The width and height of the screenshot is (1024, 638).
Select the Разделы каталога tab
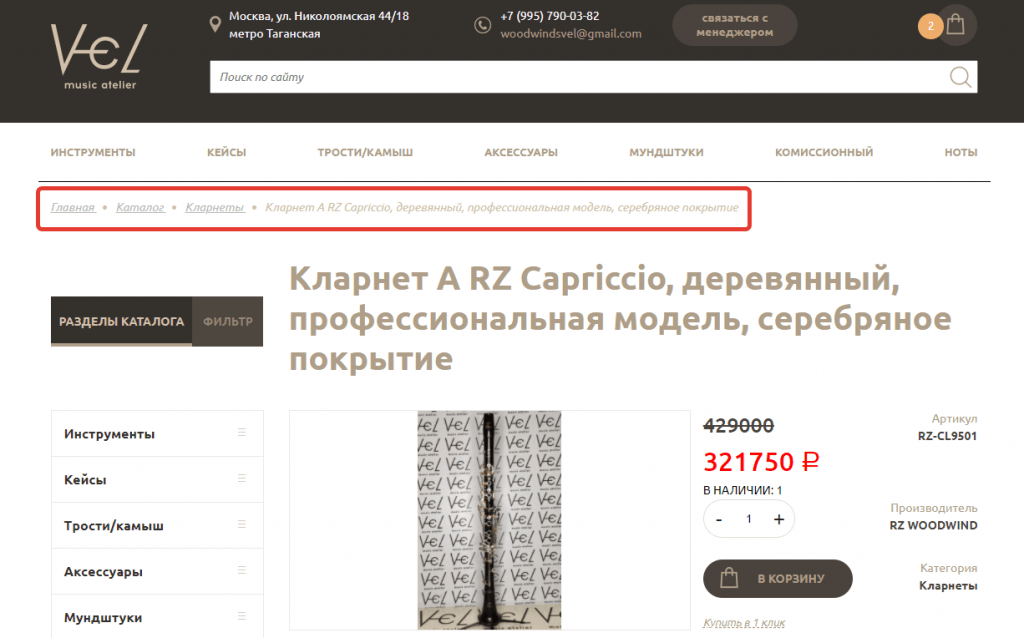(121, 321)
